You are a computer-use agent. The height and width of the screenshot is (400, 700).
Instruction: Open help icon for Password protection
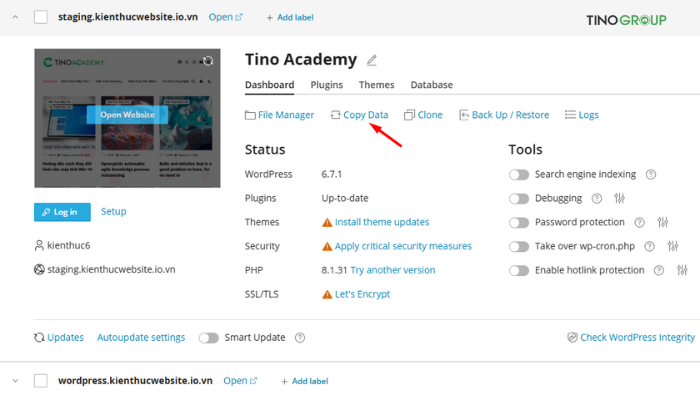click(639, 222)
